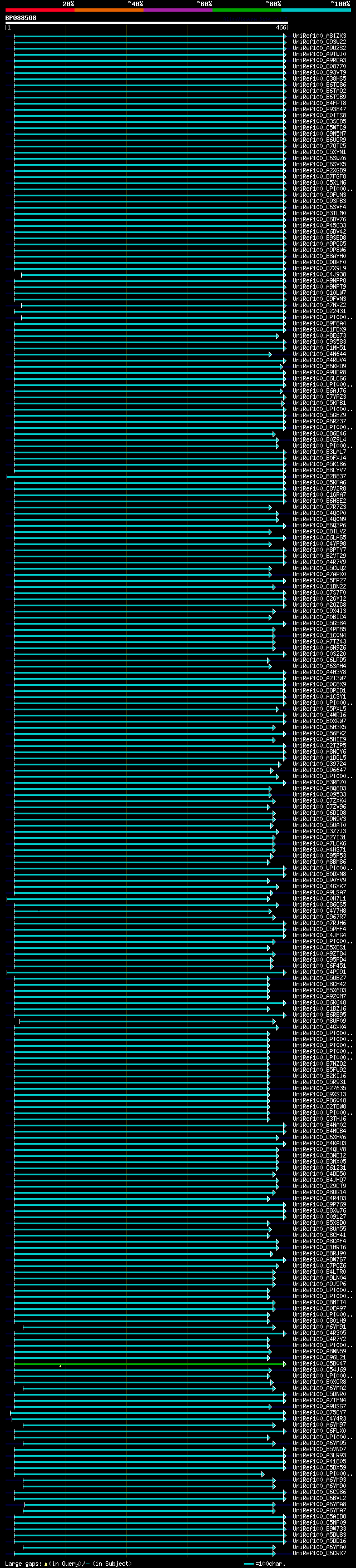356x1568 pixels.
Task: Click hit label UniRef100_B9SED8
Action: tap(319, 238)
